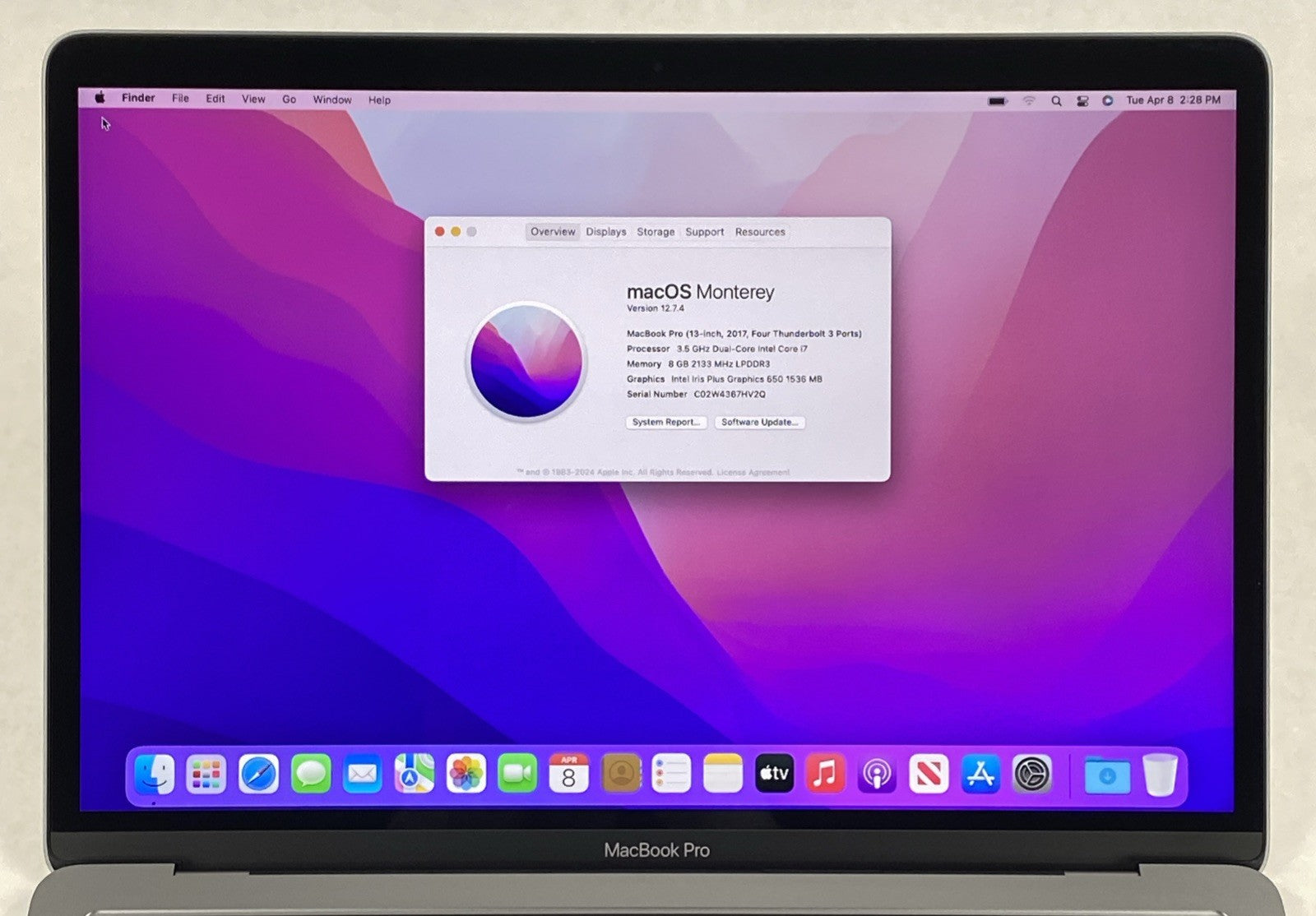Screen dimensions: 1316x916
Task: Open the Go menu
Action: point(289,99)
